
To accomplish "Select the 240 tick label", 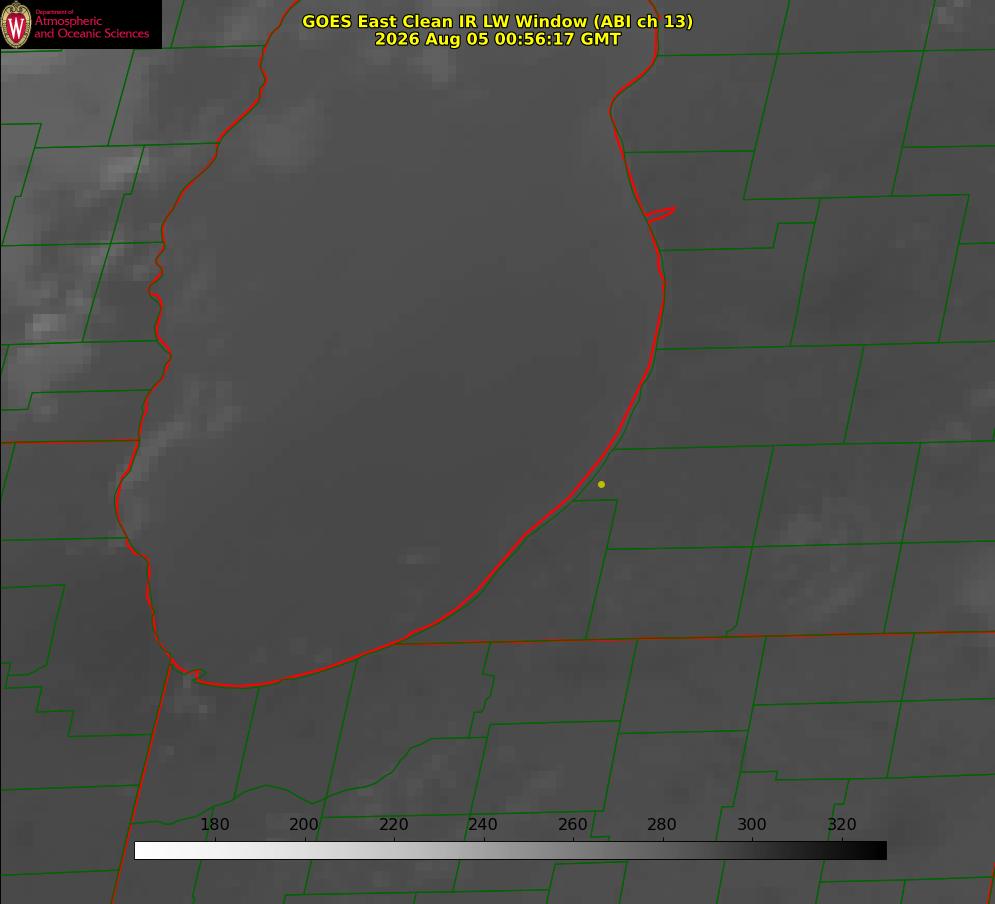I will tap(483, 824).
